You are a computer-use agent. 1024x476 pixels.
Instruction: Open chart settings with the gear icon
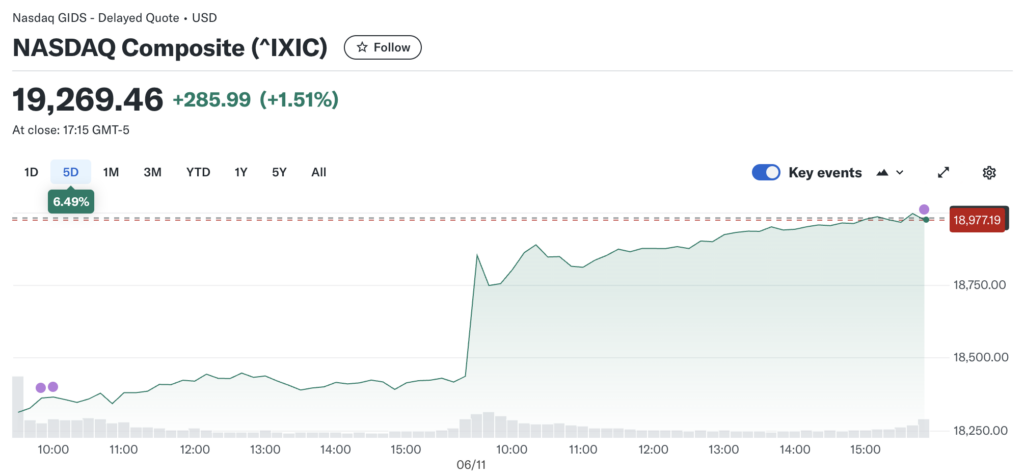[x=989, y=172]
